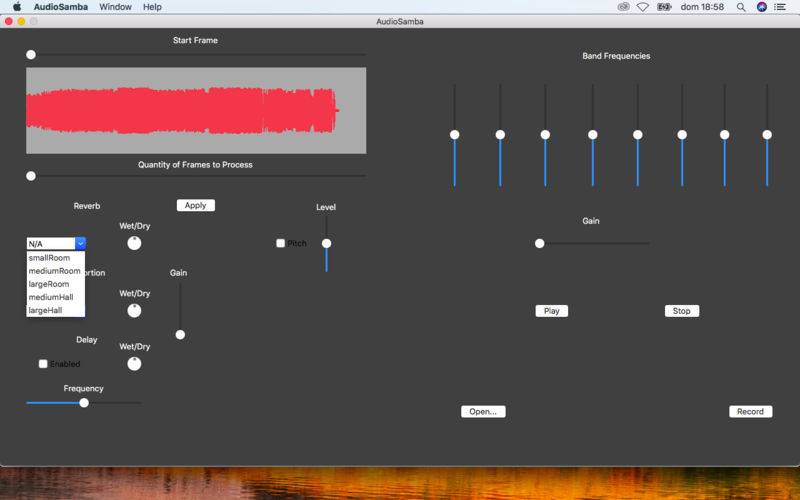Open the Apple menu
The image size is (800, 500).
coord(17,7)
